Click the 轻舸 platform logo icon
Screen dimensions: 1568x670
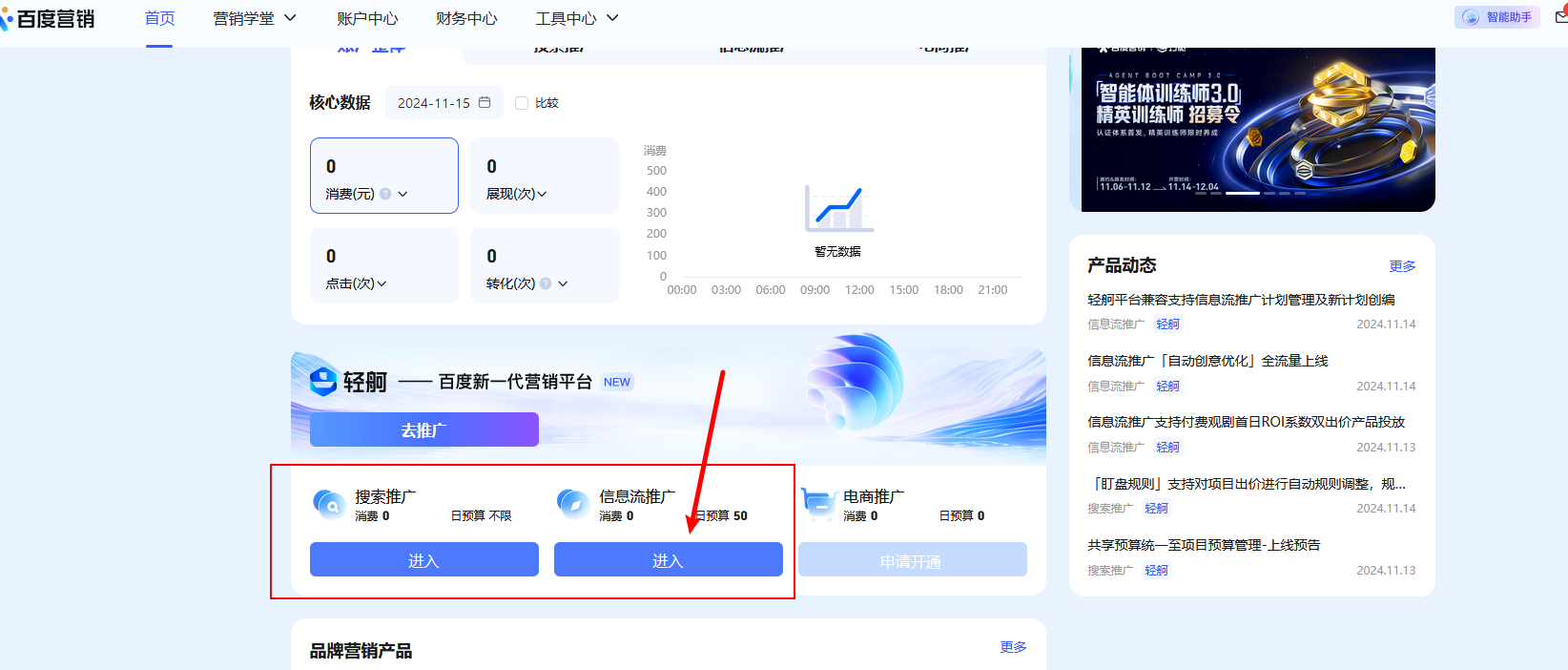click(x=323, y=382)
